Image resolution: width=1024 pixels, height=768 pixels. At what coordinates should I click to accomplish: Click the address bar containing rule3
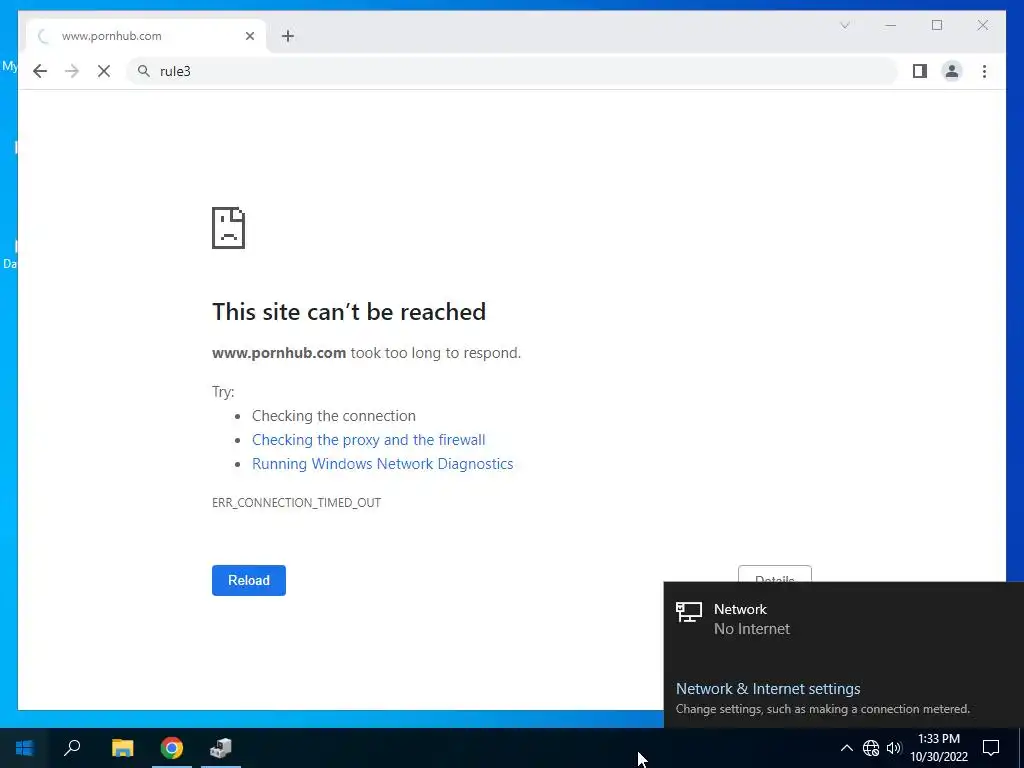[x=512, y=71]
